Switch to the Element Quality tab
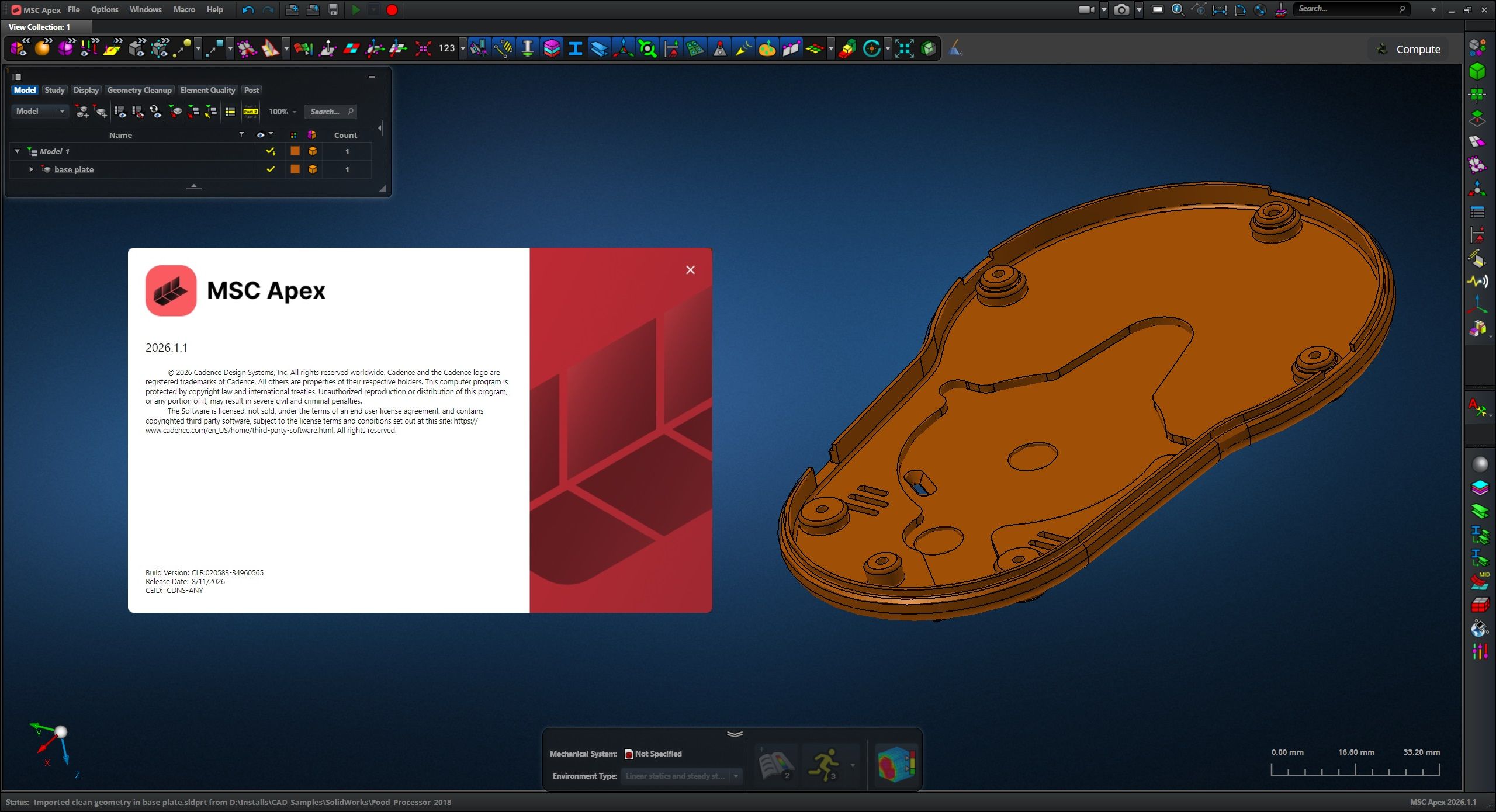This screenshot has height=812, width=1496. [x=207, y=90]
